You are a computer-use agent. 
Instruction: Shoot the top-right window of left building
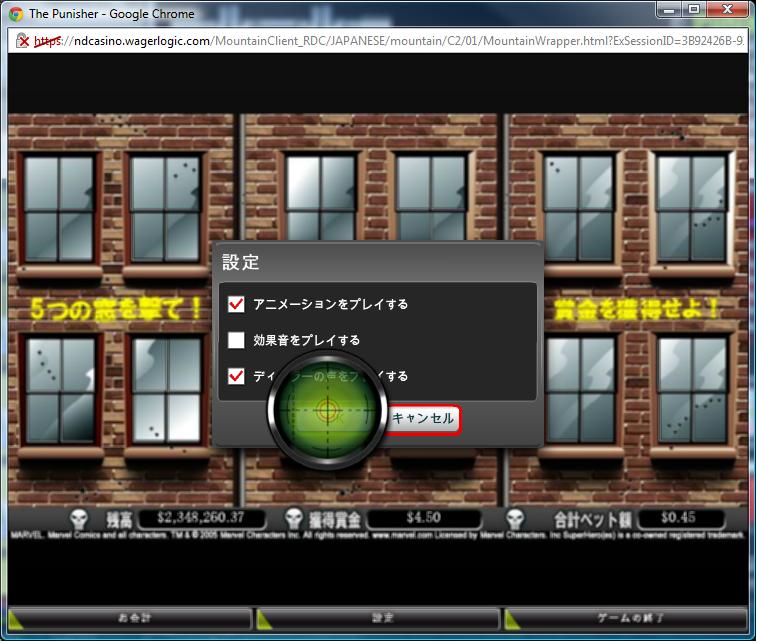pyautogui.click(x=165, y=209)
